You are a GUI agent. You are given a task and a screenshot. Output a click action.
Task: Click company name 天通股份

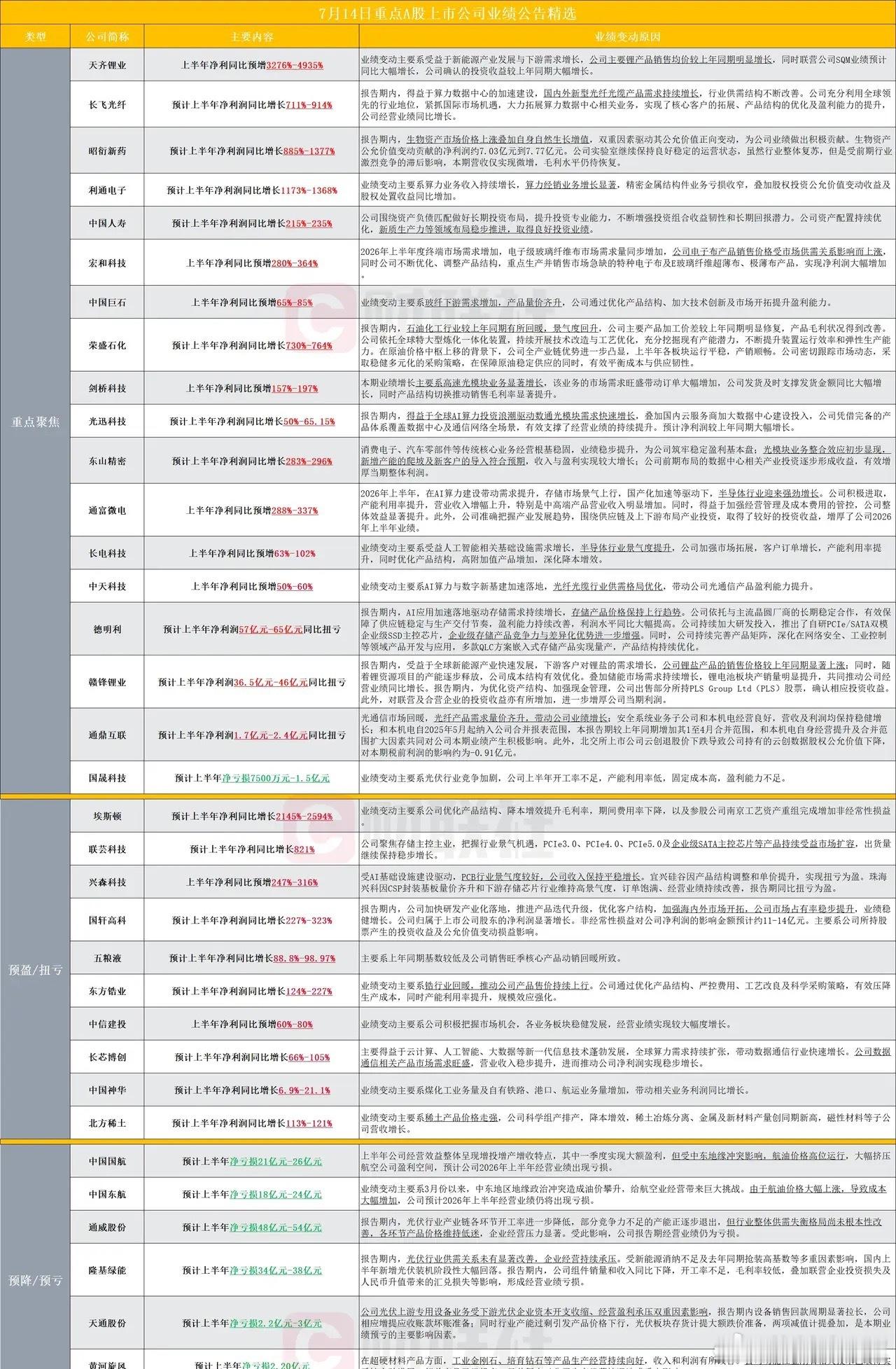(107, 1323)
